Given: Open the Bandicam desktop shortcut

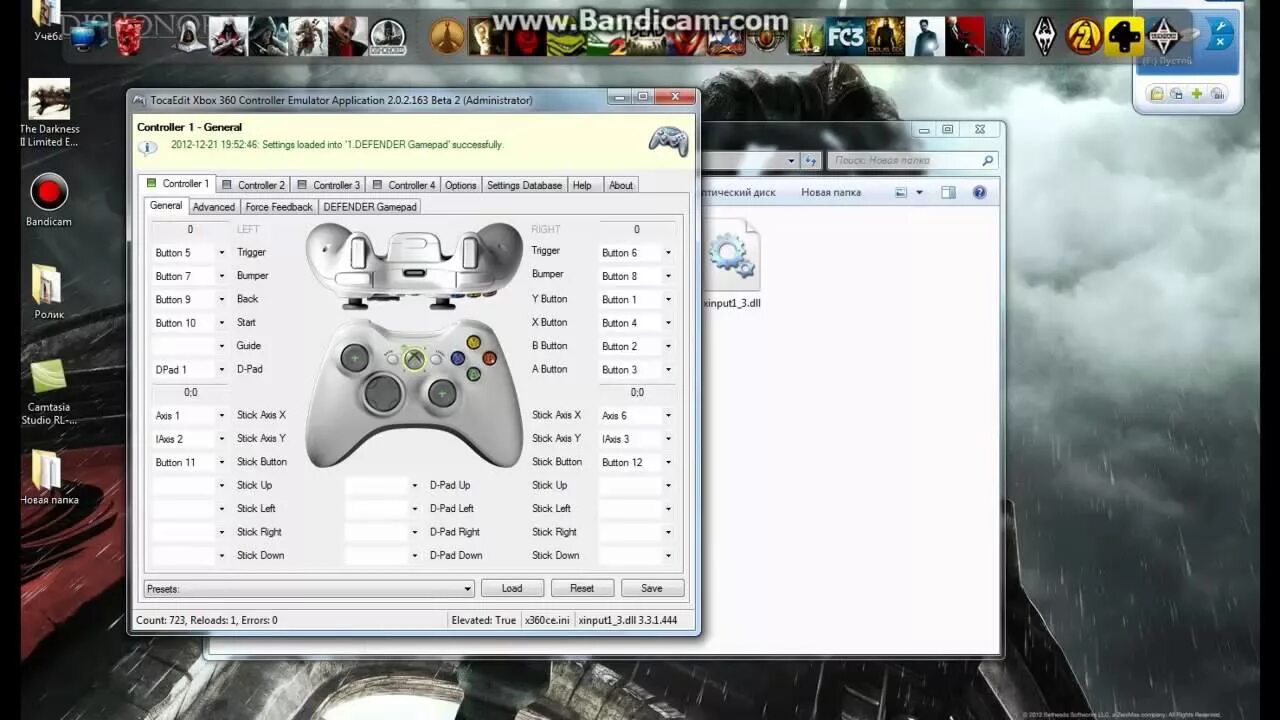Looking at the screenshot, I should pos(48,200).
